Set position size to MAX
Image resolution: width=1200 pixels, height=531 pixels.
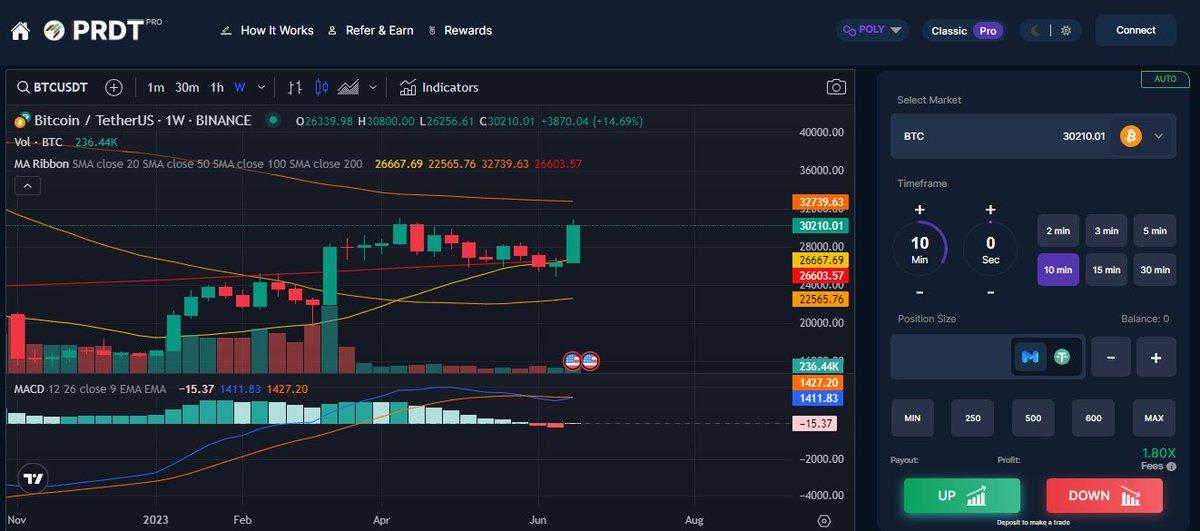(1154, 417)
